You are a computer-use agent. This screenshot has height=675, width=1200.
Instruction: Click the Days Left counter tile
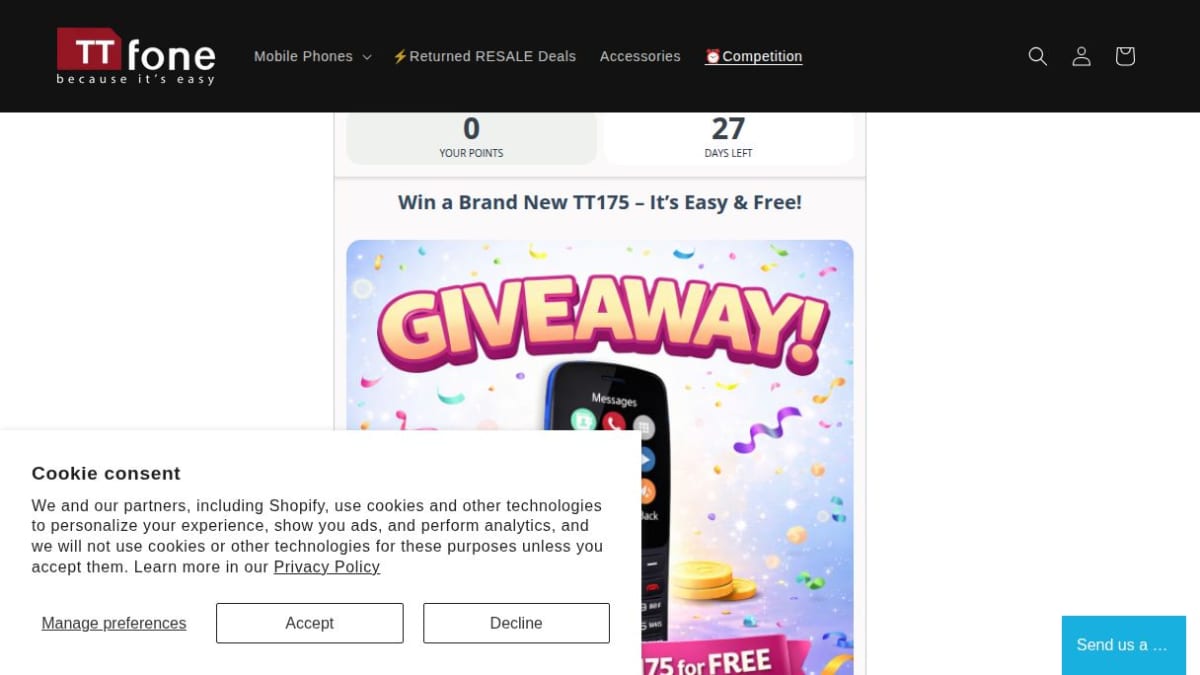pyautogui.click(x=728, y=138)
